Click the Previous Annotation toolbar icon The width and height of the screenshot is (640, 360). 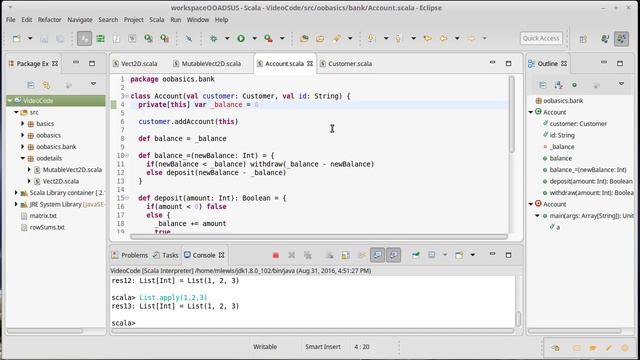pos(398,38)
